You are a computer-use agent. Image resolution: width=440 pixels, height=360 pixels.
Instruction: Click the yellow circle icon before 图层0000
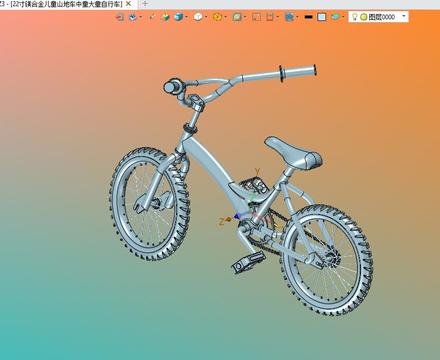pyautogui.click(x=364, y=17)
